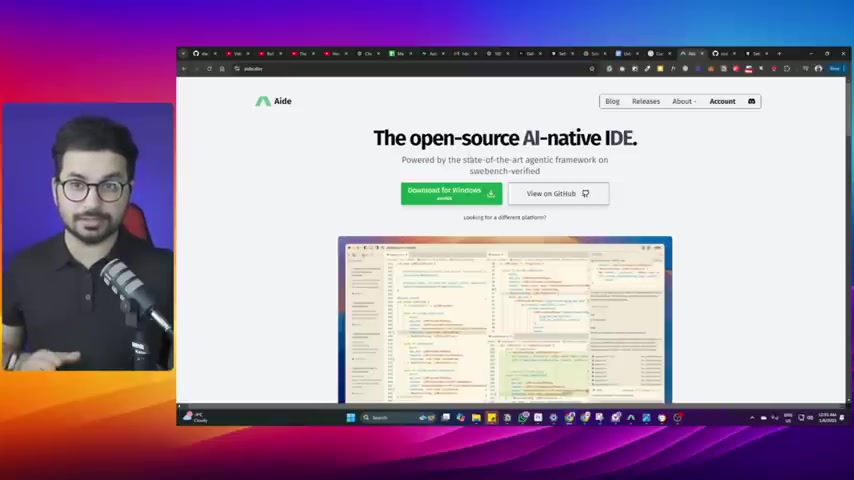This screenshot has height=480, width=854.
Task: Expand the About dropdown menu
Action: pyautogui.click(x=684, y=101)
